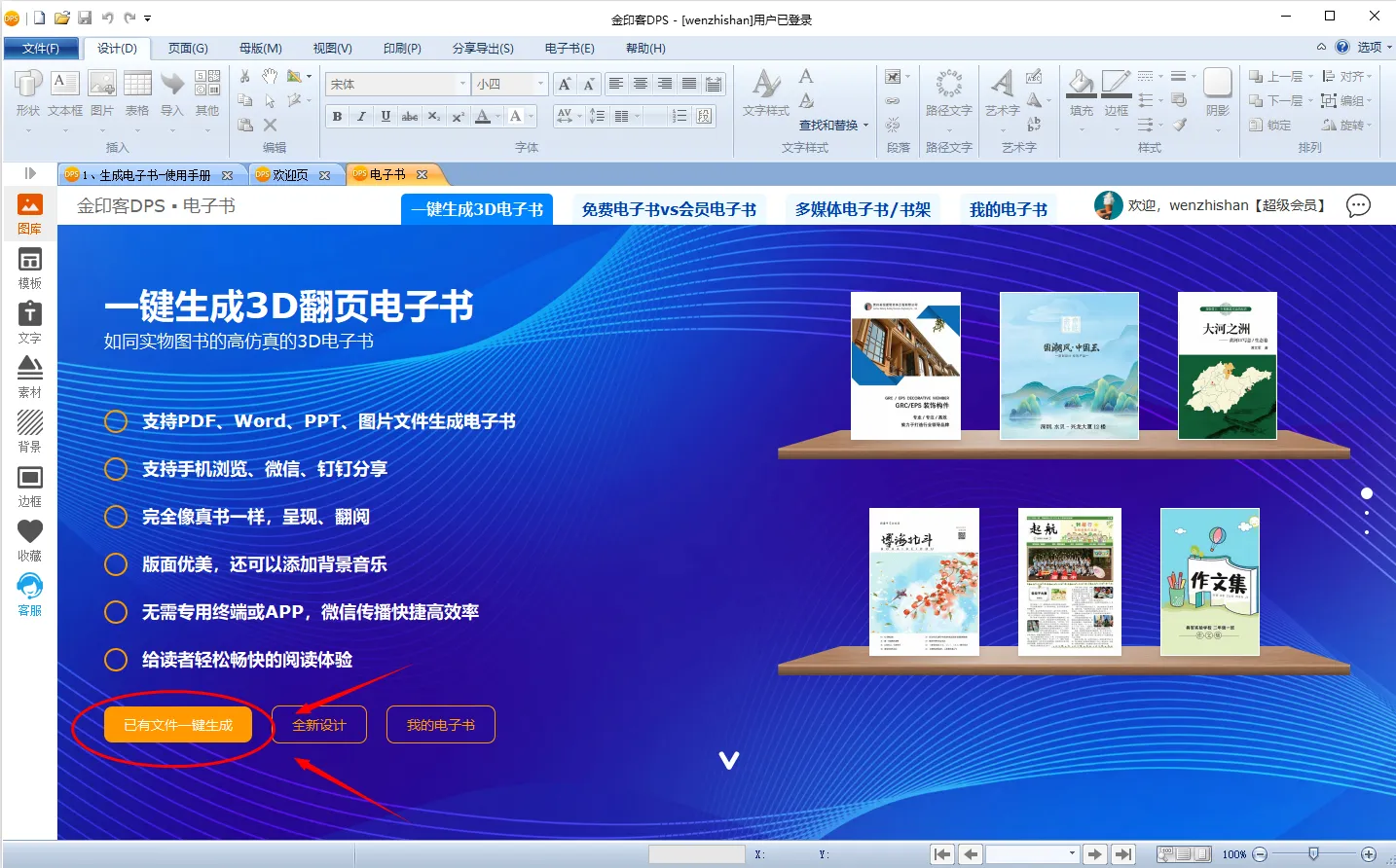Adjust the zoom slider handle

coord(1313,853)
